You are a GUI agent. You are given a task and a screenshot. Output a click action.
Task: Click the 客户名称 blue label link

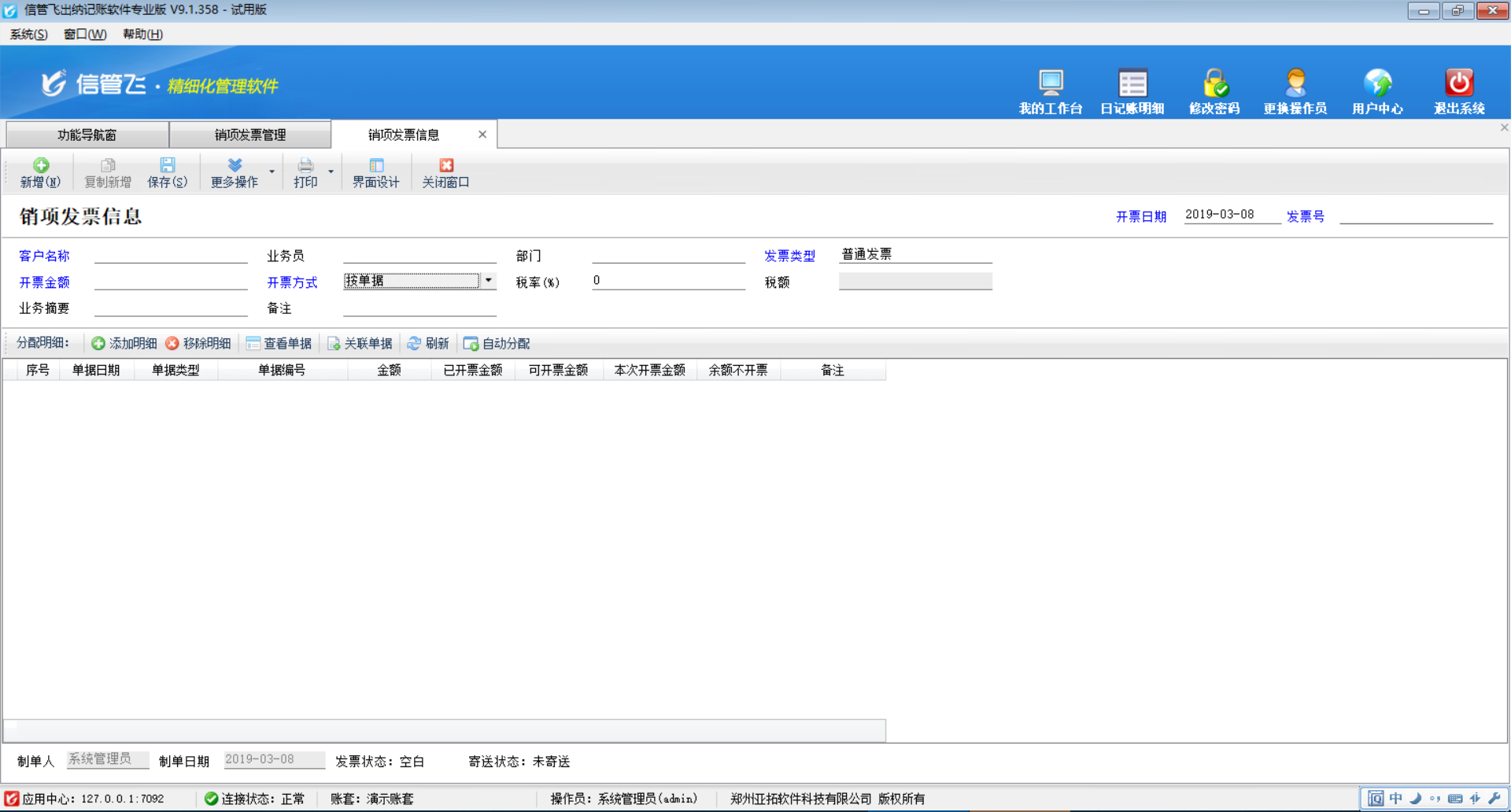click(43, 255)
